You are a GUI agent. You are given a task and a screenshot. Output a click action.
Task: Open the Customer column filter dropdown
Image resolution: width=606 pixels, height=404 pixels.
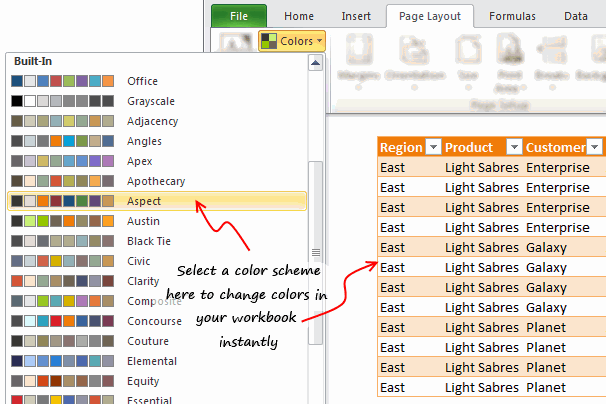[595, 147]
